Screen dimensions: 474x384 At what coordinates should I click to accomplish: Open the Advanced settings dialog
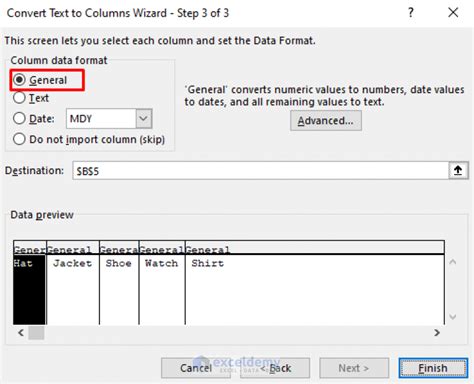click(x=326, y=121)
